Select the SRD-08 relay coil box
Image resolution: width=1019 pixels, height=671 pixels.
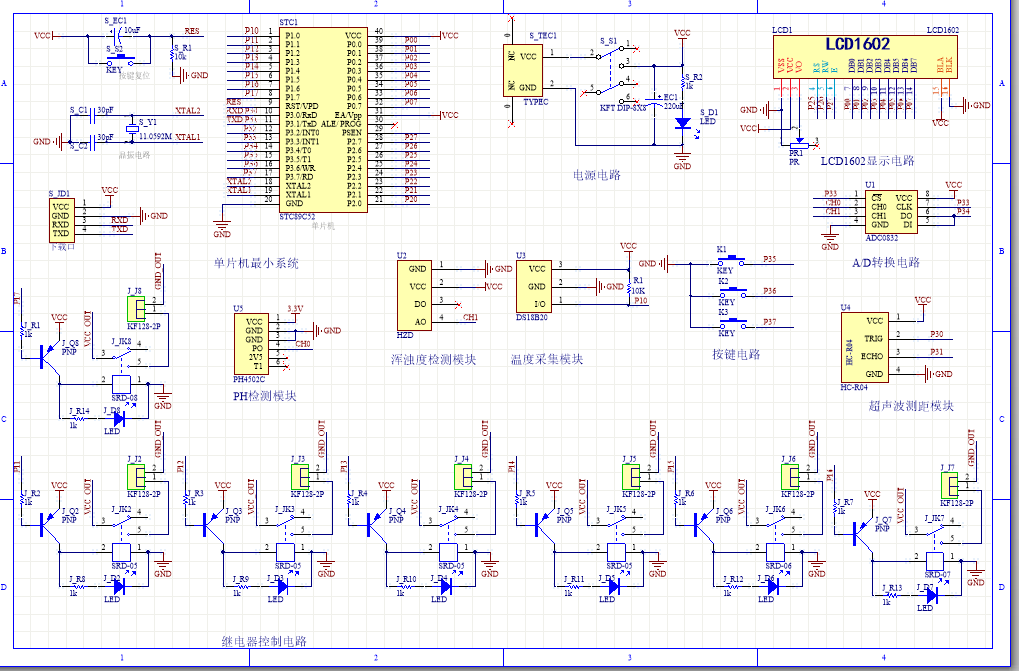tap(122, 383)
